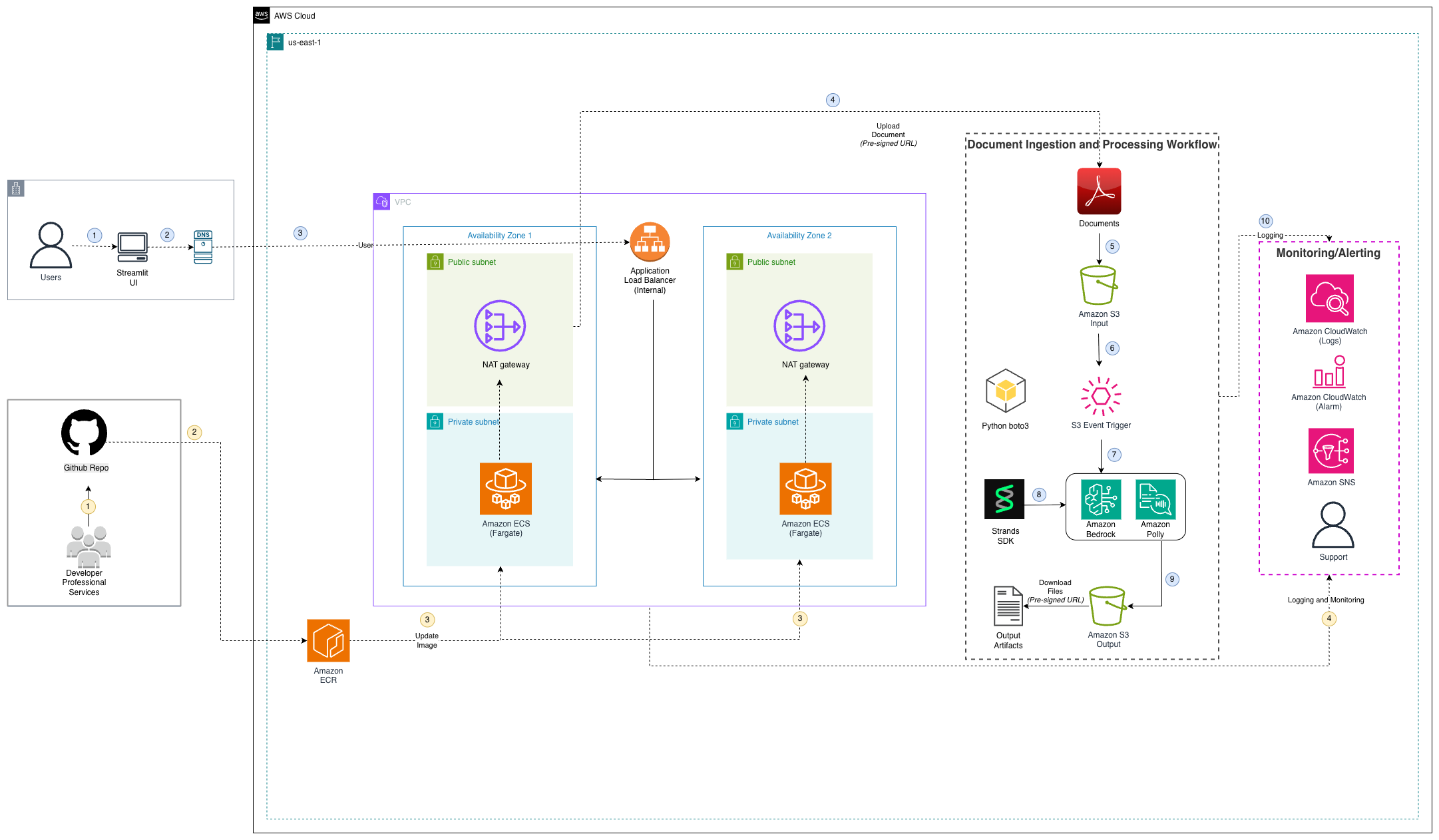Select the Streamlit UI computer icon
Image resolution: width=1439 pixels, height=840 pixels.
point(132,248)
